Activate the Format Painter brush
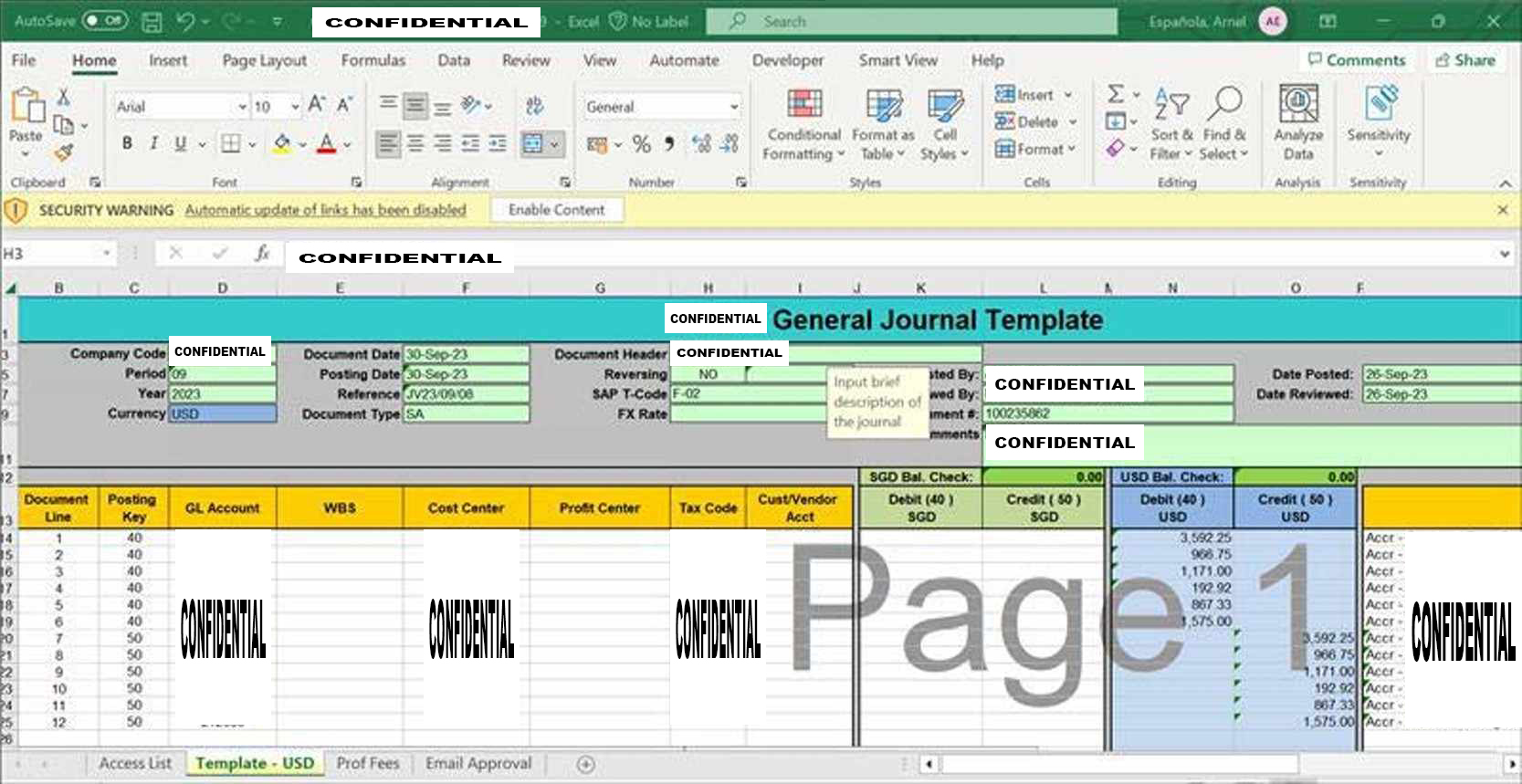1522x784 pixels. coord(63,152)
